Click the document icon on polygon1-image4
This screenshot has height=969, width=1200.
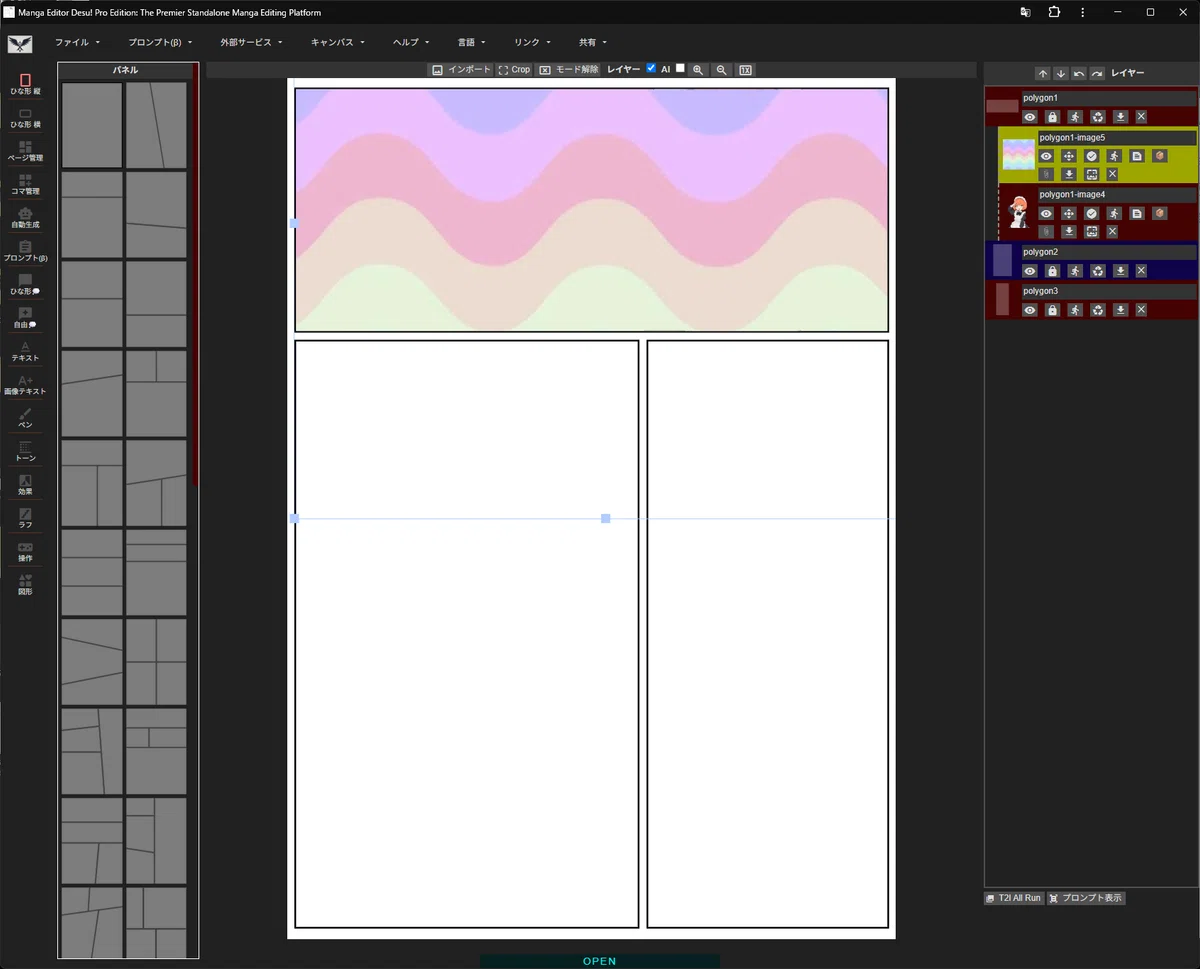1137,213
